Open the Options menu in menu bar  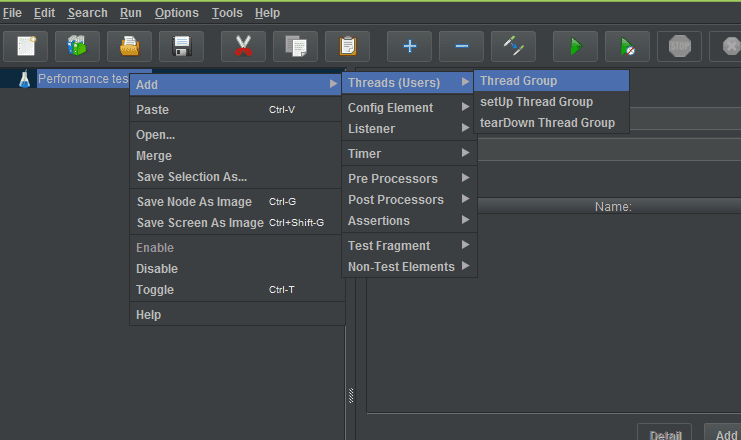tap(177, 13)
